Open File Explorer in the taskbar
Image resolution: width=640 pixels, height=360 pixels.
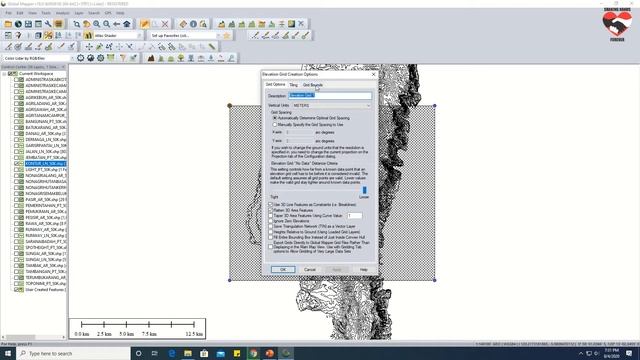click(x=188, y=353)
